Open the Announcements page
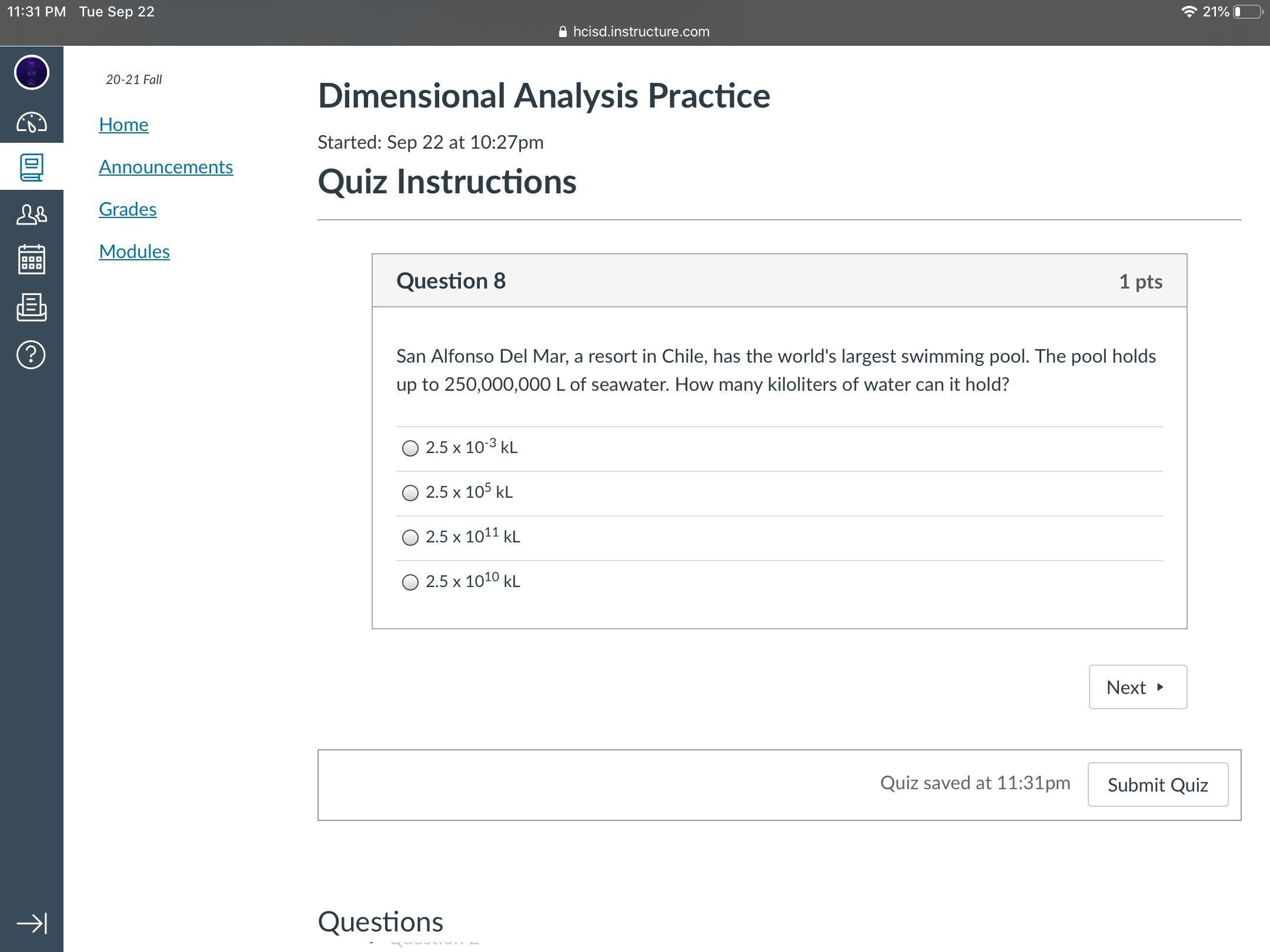This screenshot has height=952, width=1270. (166, 167)
